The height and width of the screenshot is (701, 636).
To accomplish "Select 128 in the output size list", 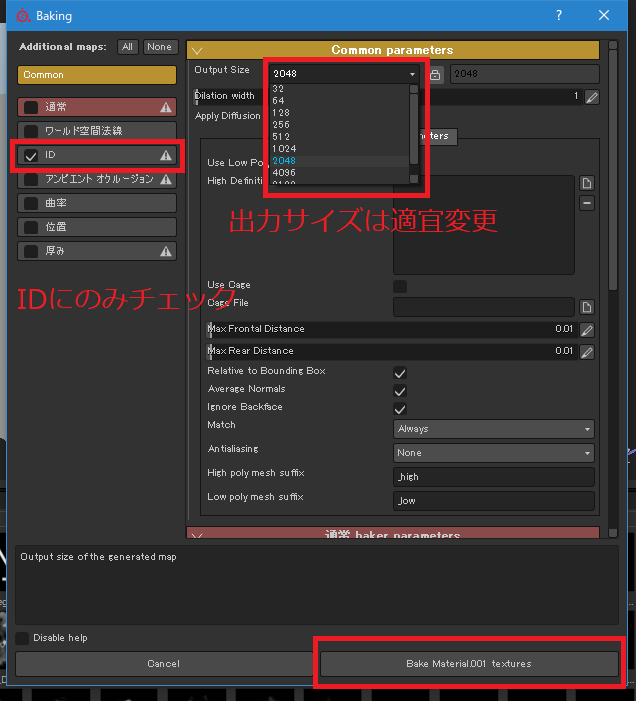I will (x=340, y=113).
